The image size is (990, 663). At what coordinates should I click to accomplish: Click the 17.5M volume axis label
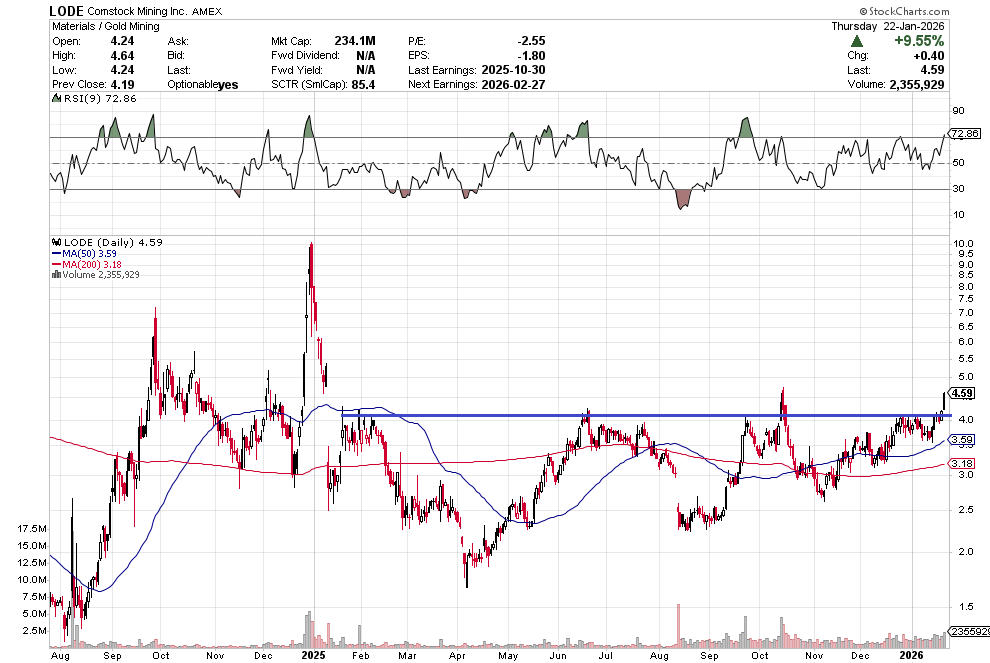pos(32,529)
